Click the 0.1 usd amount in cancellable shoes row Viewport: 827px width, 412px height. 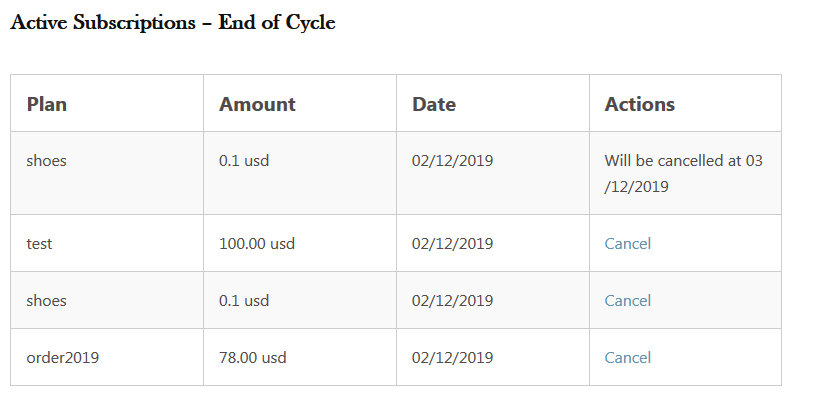244,300
